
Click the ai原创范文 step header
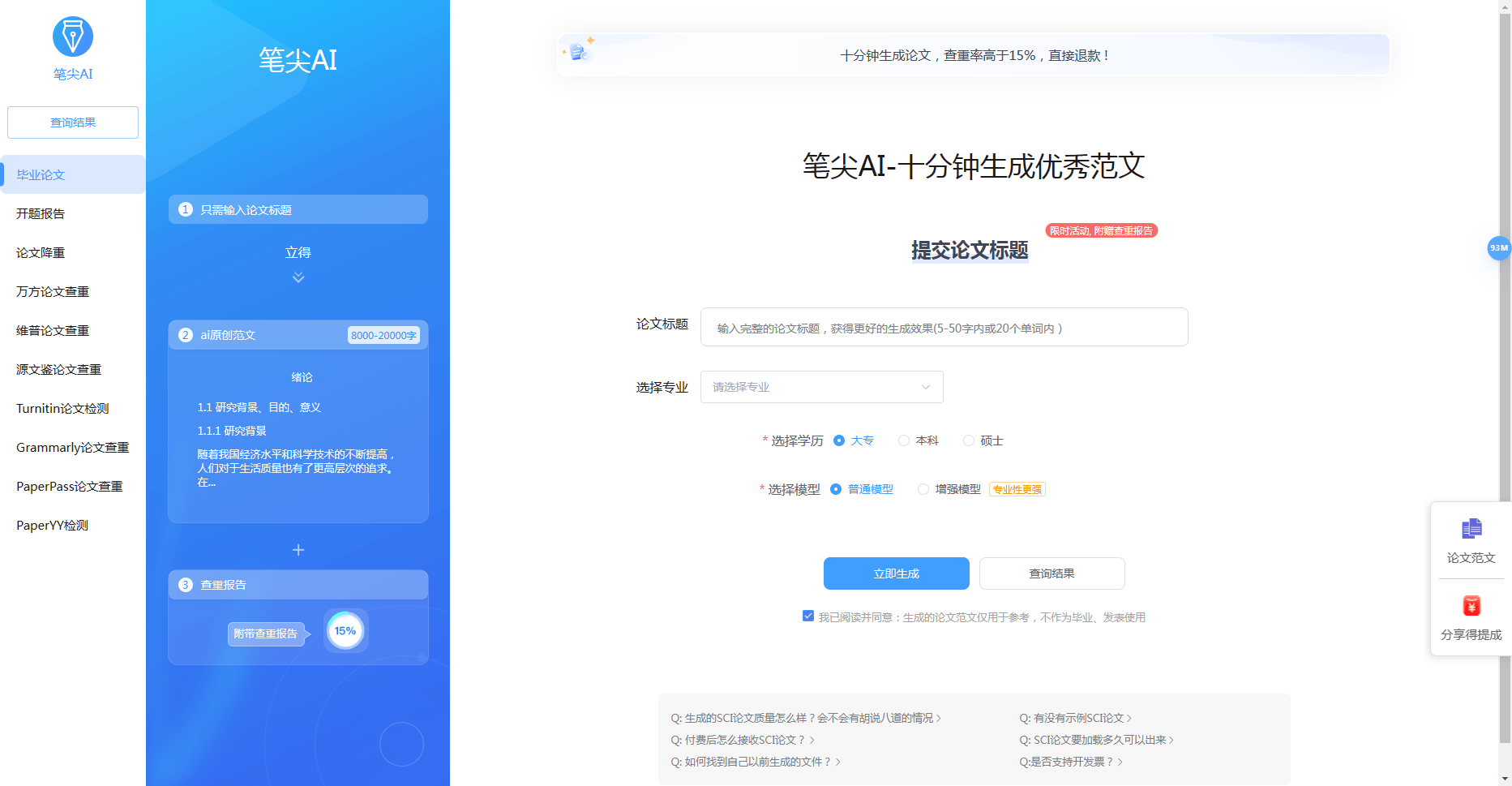pyautogui.click(x=298, y=335)
